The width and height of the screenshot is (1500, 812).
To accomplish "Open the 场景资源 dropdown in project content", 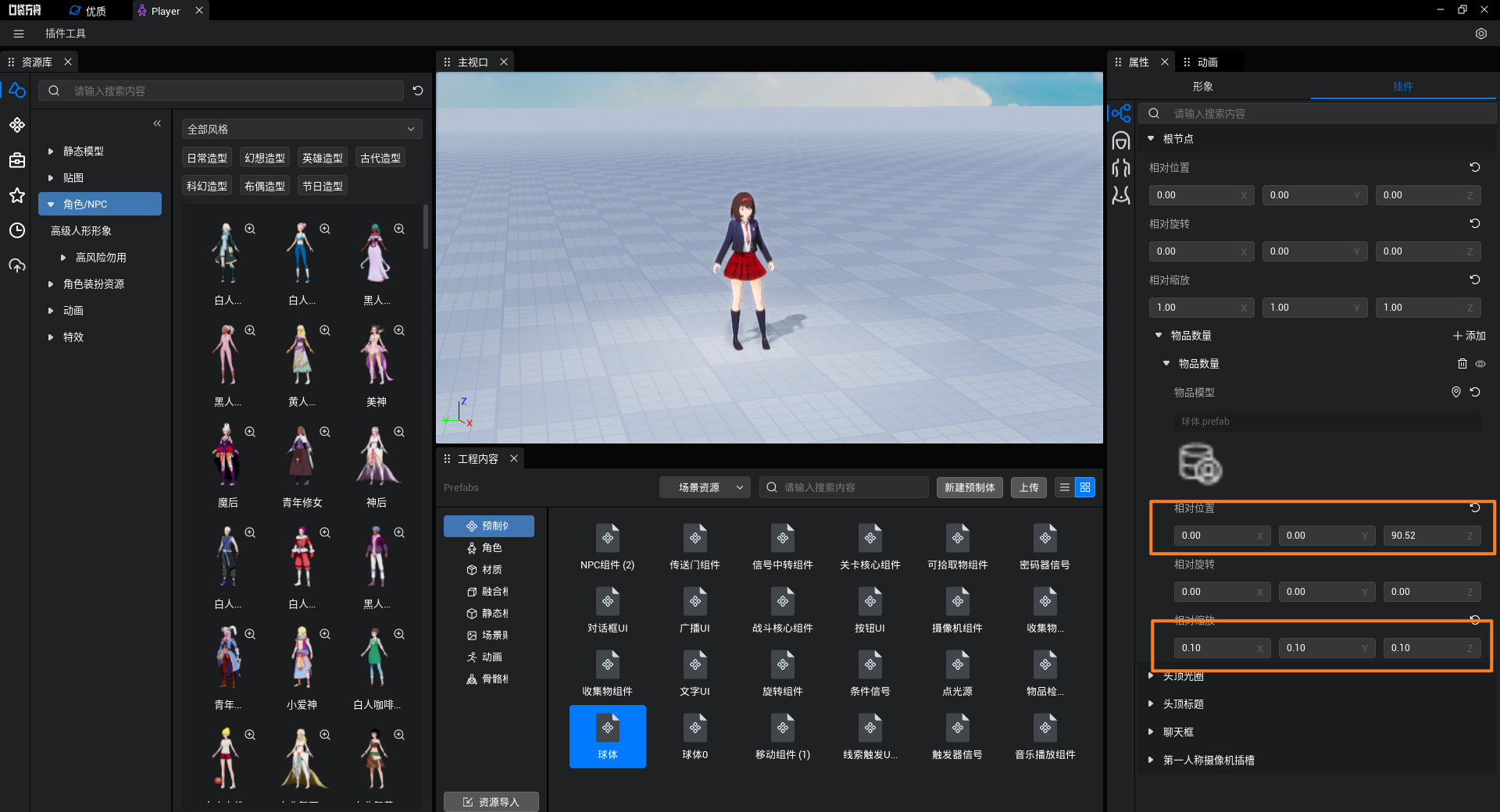I will tap(705, 487).
